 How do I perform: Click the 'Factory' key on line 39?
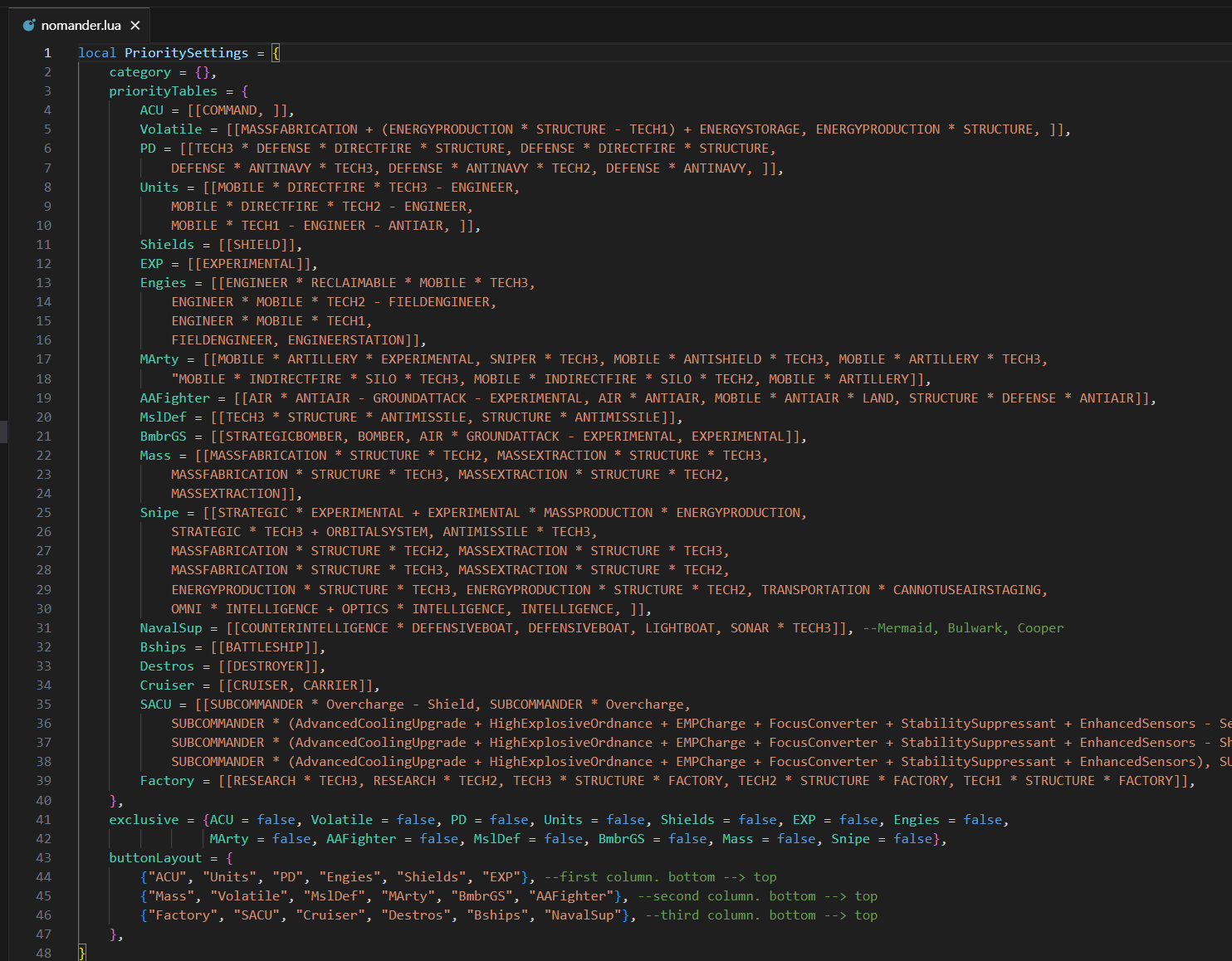pos(167,780)
